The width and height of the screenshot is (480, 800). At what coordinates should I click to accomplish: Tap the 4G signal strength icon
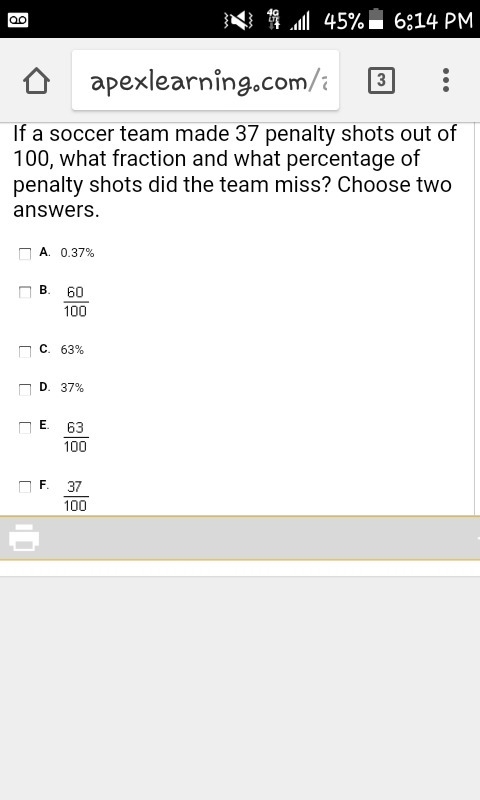(289, 20)
